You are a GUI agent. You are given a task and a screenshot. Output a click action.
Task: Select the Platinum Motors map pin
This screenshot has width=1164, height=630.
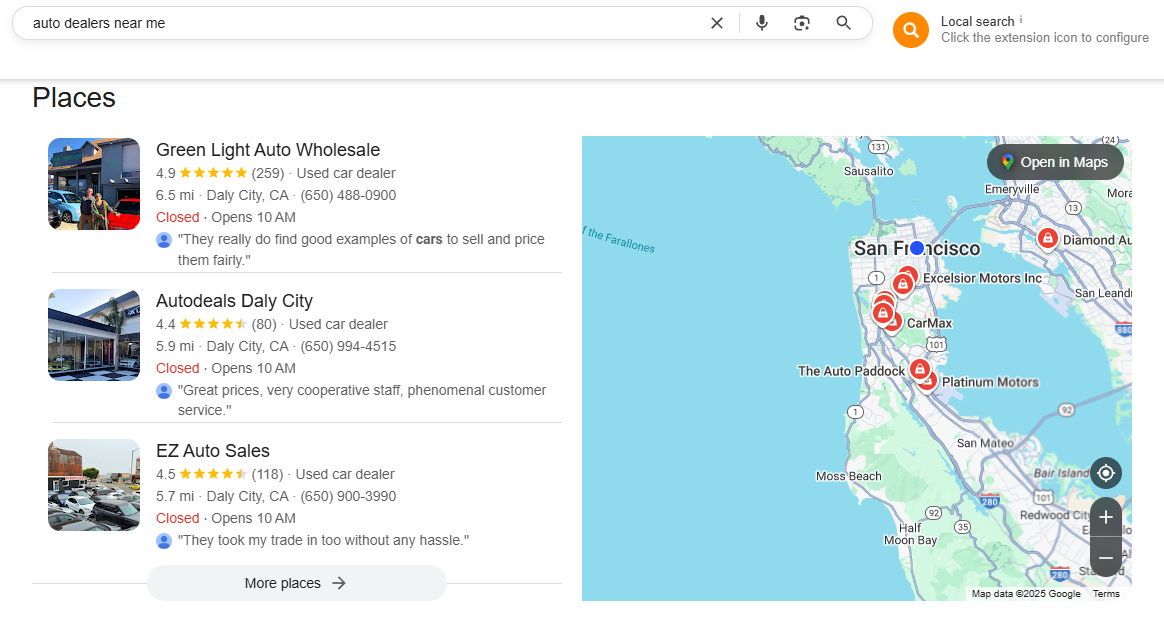click(x=927, y=380)
